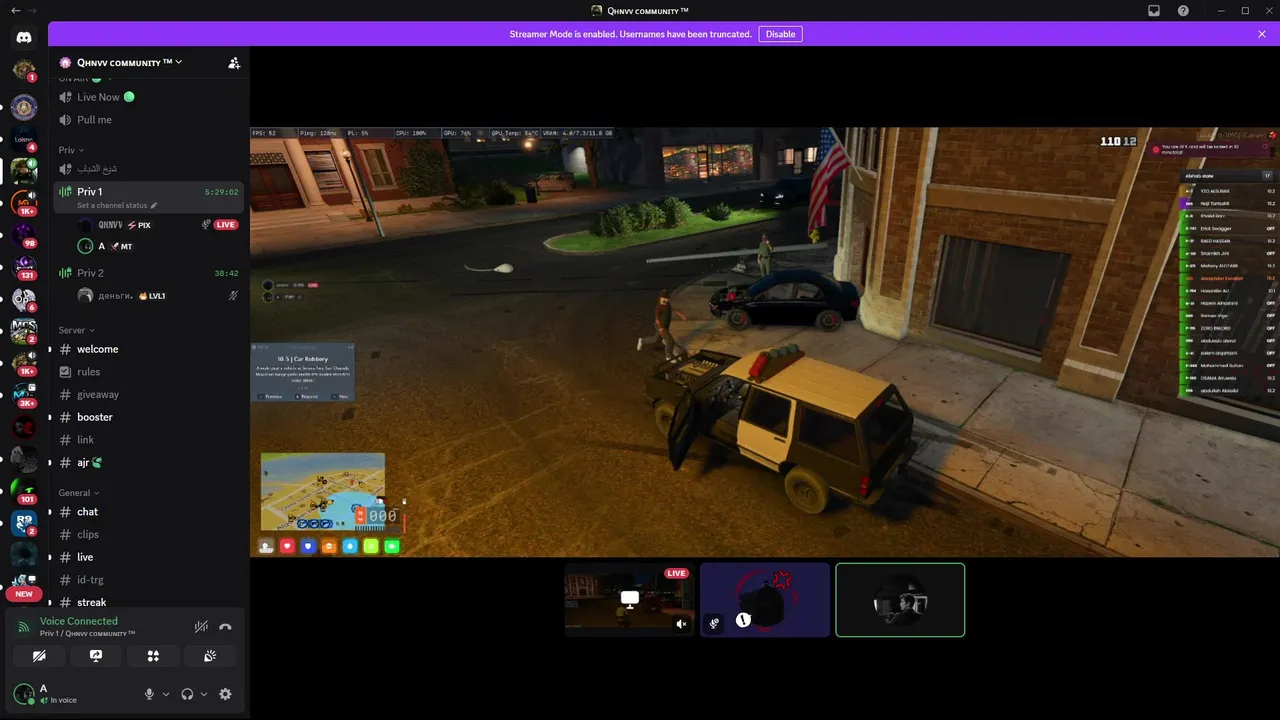Screen dimensions: 1280x720
Task: Toggle screen sharing with the share screen button
Action: (x=96, y=656)
